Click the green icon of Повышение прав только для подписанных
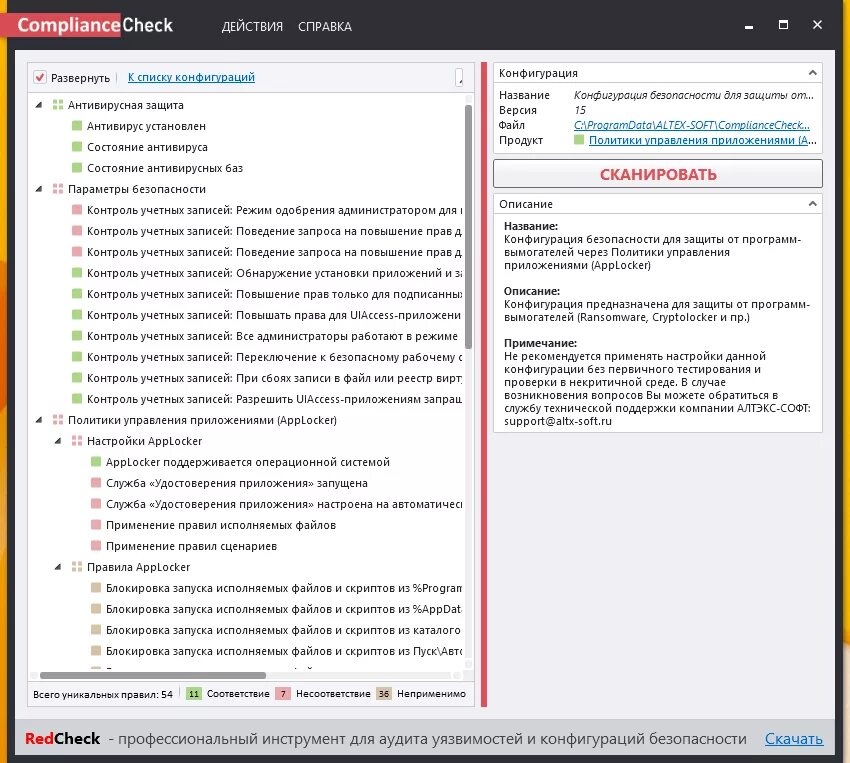The image size is (850, 763). click(77, 294)
